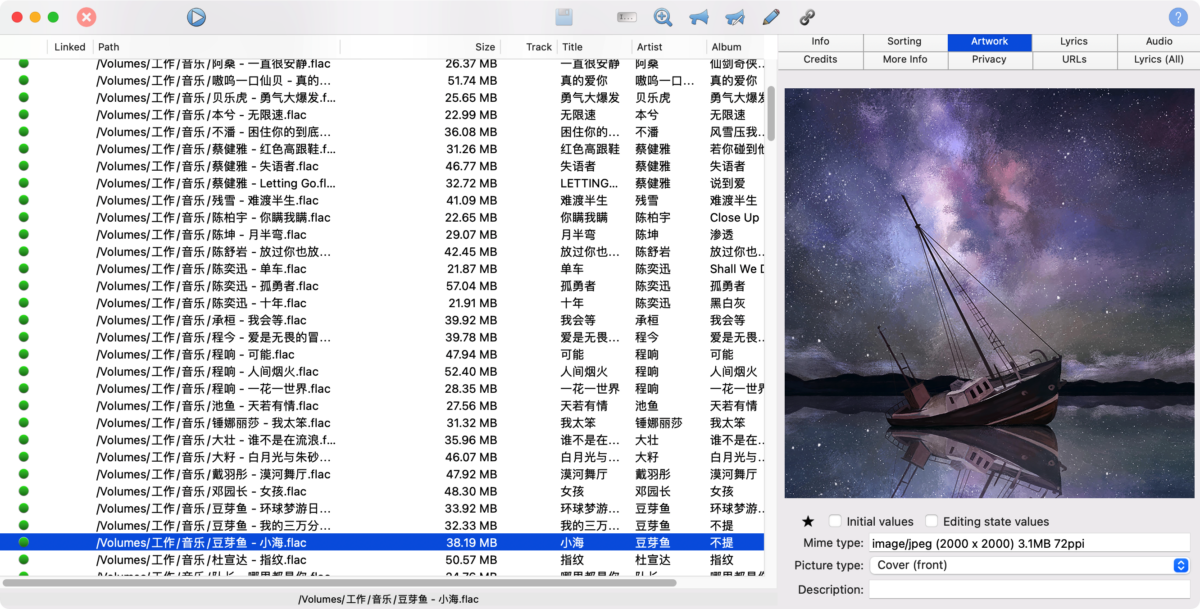This screenshot has height=609, width=1200.
Task: Open the URLs tab
Action: point(1074,60)
